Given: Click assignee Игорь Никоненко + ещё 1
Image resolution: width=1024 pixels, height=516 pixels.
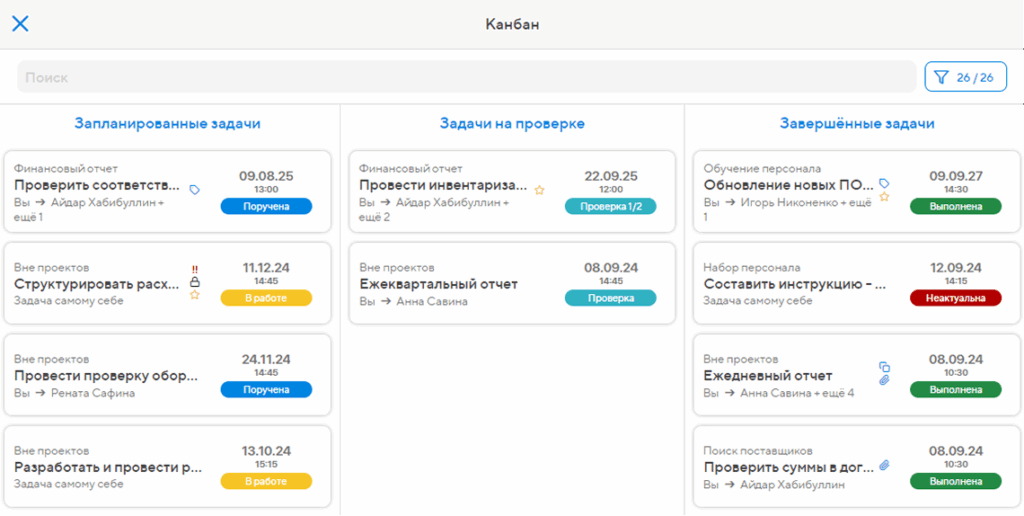Looking at the screenshot, I should pos(788,209).
